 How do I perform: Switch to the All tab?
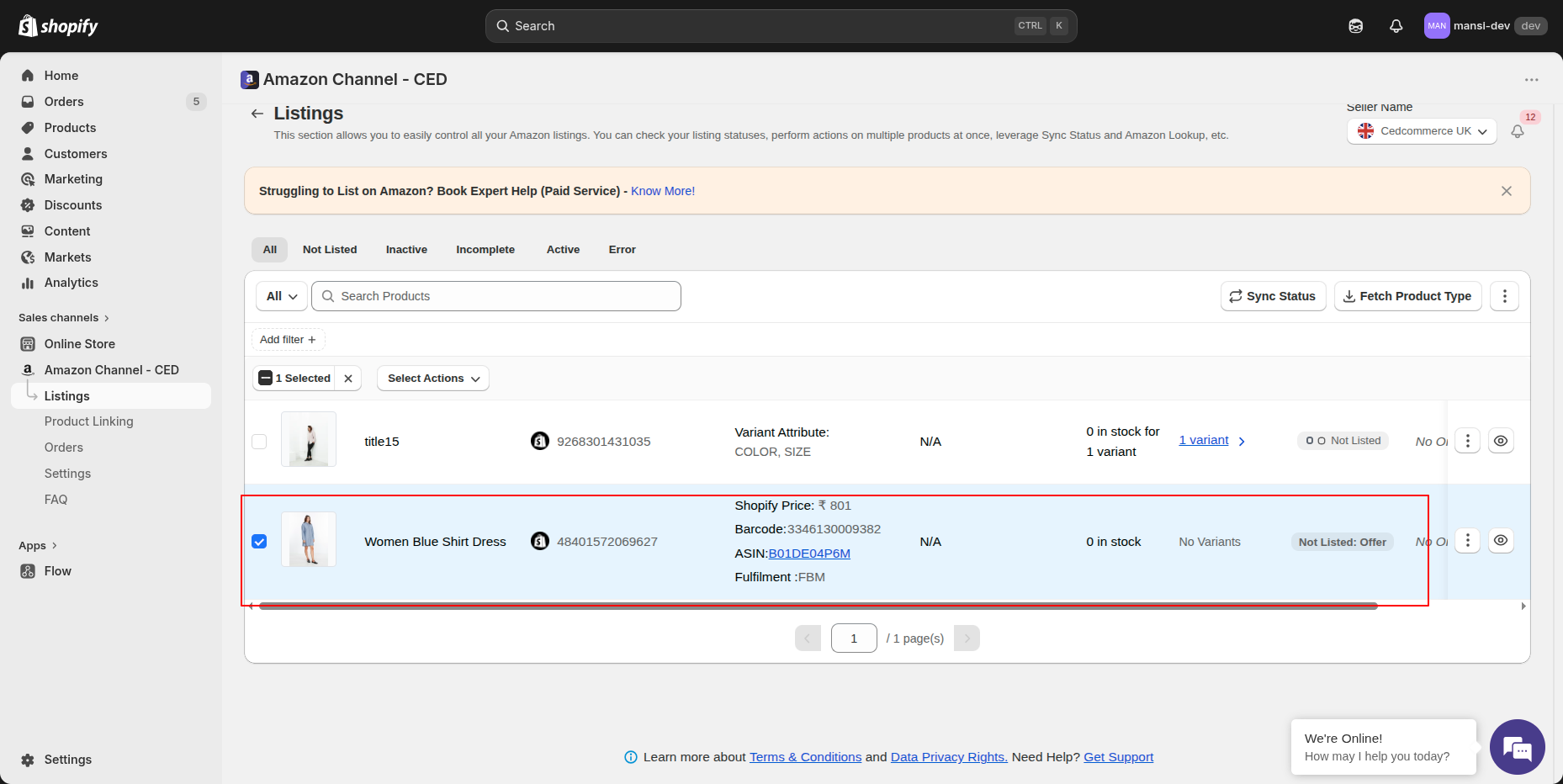269,250
